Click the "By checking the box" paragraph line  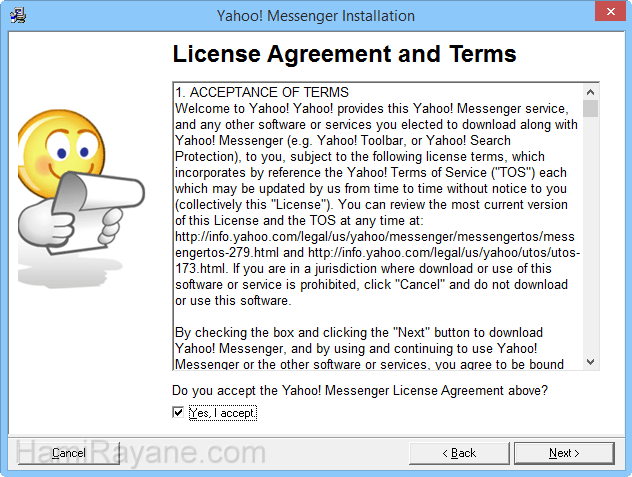[359, 332]
